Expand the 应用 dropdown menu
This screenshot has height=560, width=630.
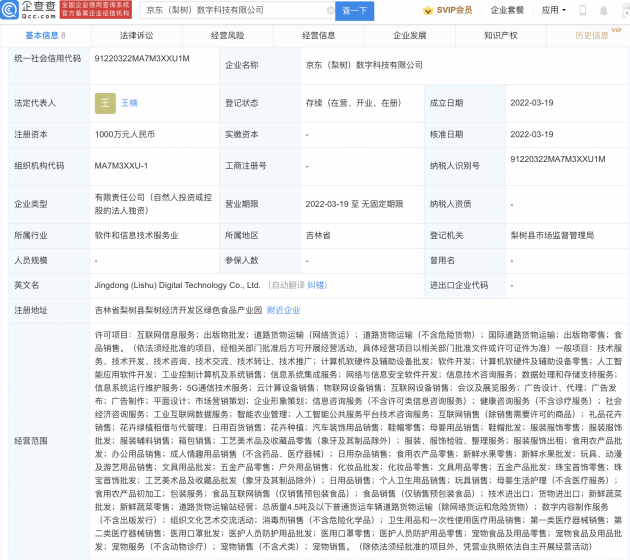pyautogui.click(x=554, y=10)
